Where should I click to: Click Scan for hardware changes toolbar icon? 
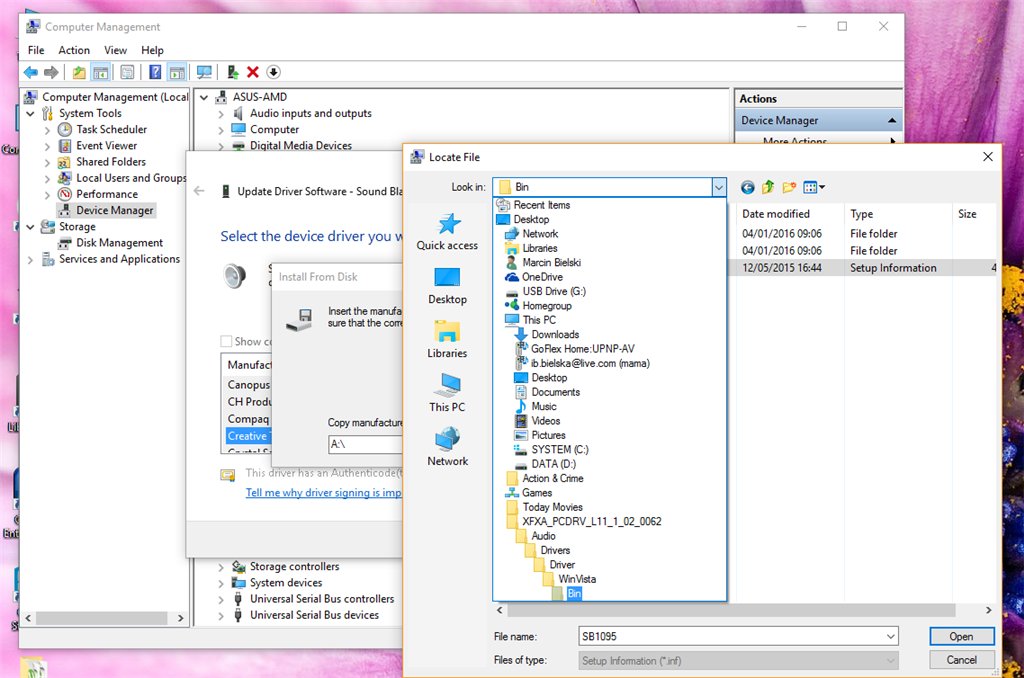204,73
